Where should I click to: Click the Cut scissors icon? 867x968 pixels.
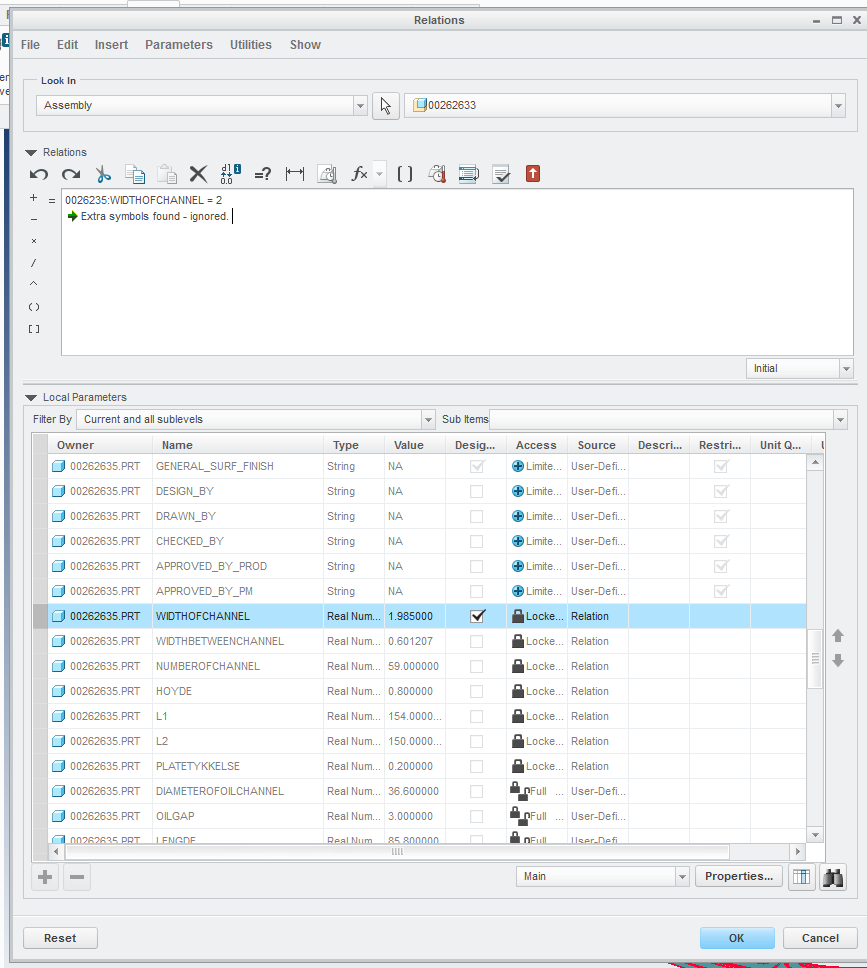(x=102, y=174)
